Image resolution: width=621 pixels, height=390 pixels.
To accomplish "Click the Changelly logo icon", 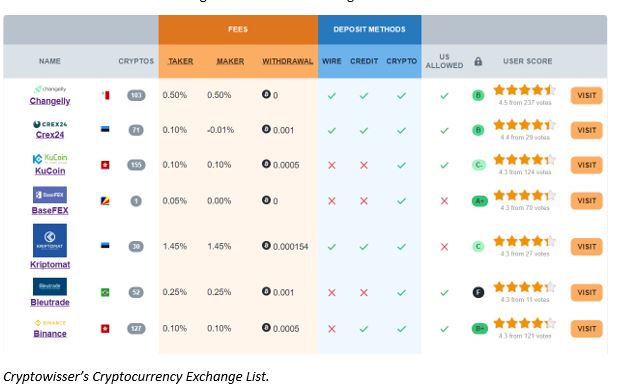I will [50, 89].
